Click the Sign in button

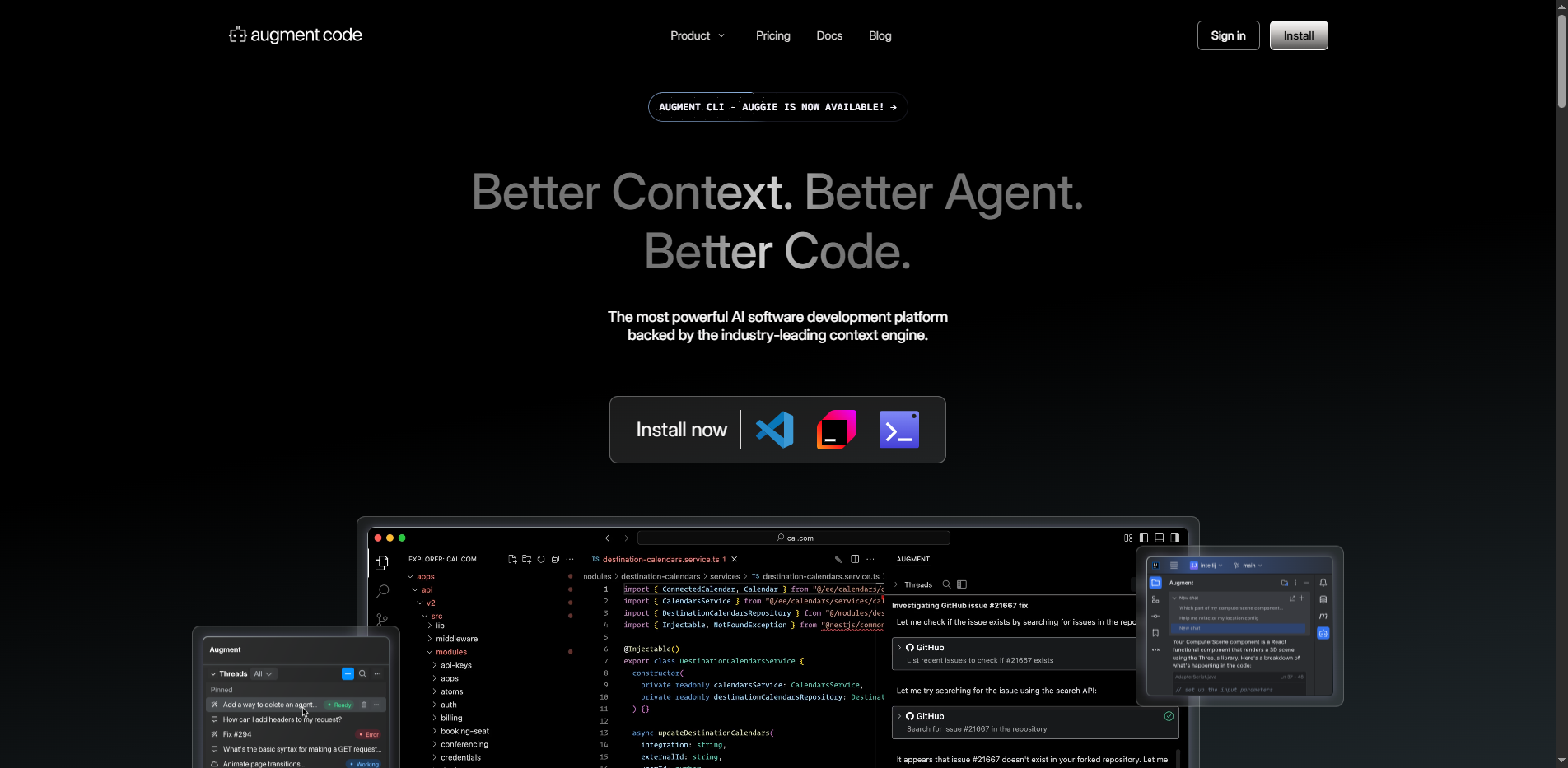1228,35
